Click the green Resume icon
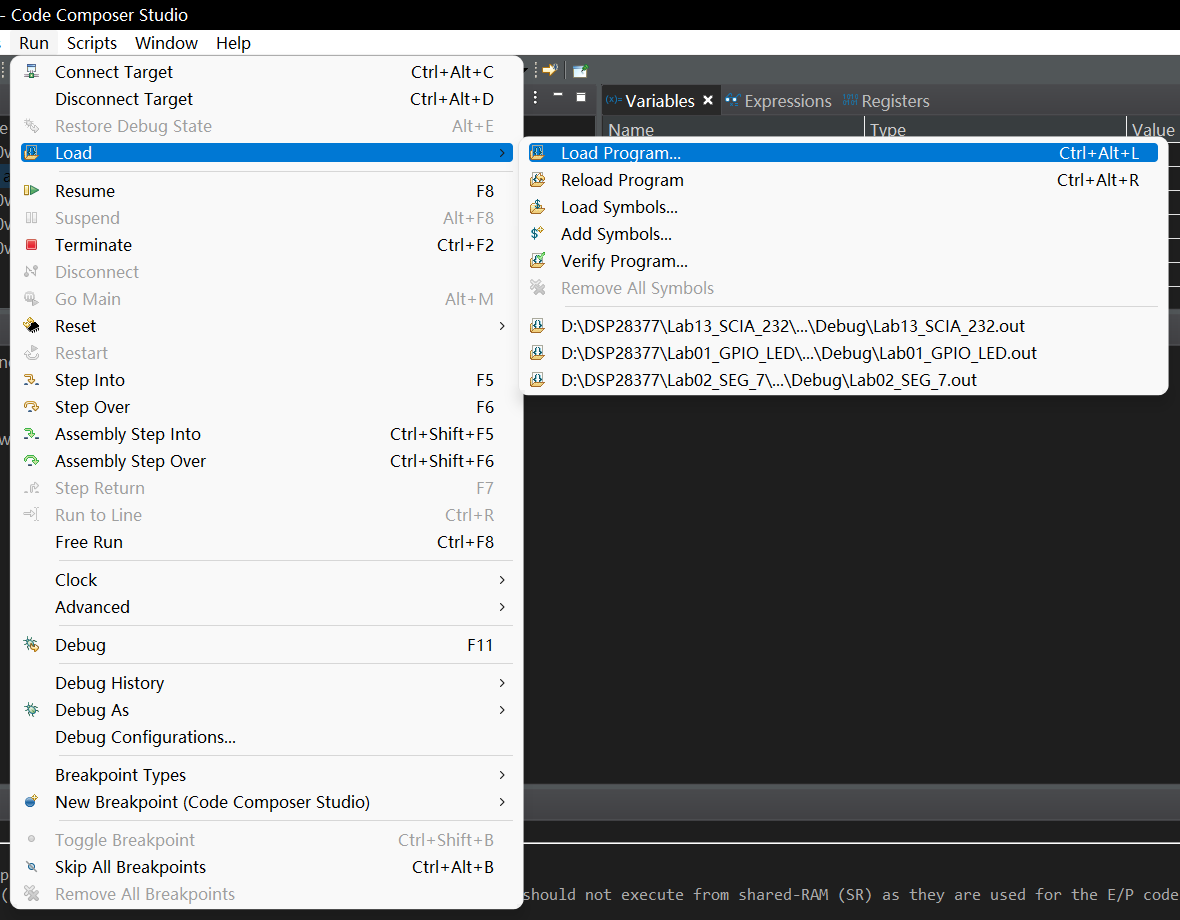 32,191
